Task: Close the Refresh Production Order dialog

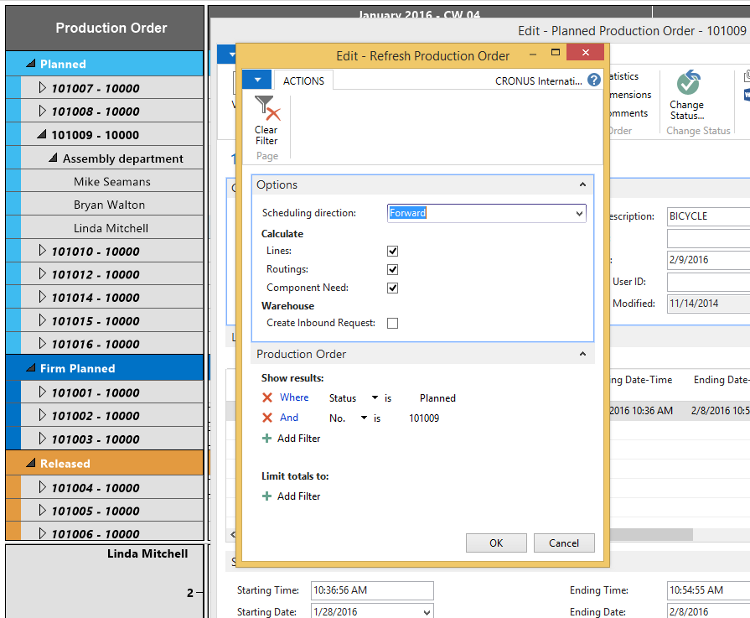Action: [x=585, y=52]
